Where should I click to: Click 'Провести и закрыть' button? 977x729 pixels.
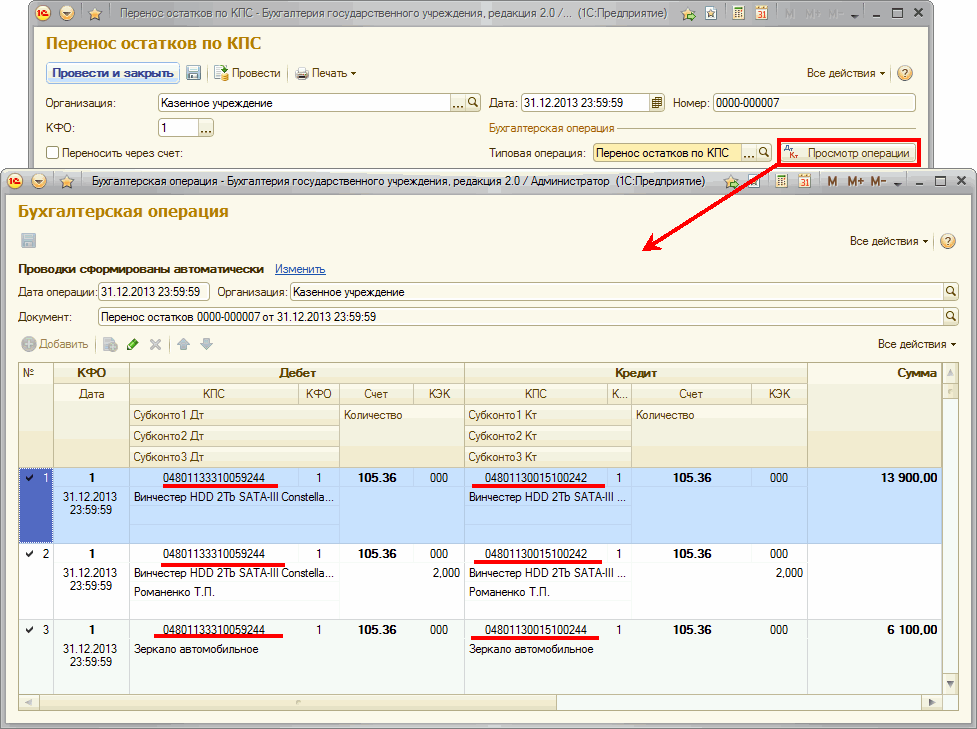tap(113, 73)
